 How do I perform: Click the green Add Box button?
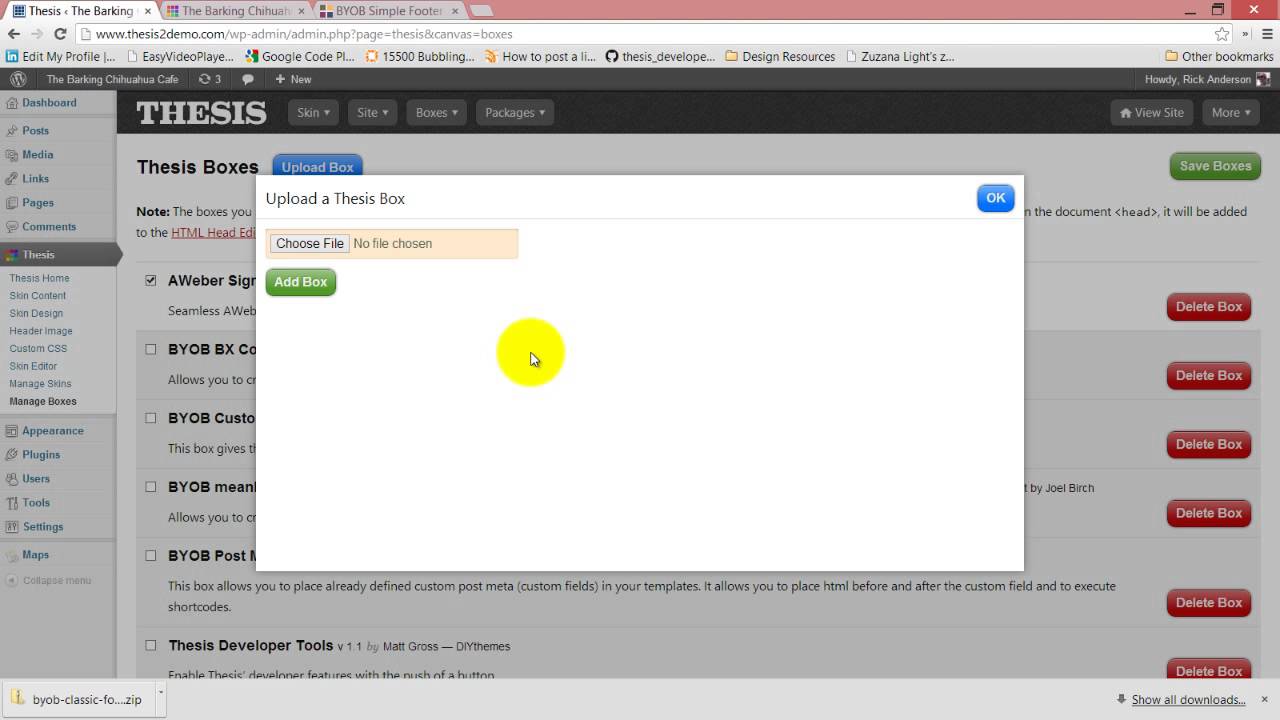(301, 282)
